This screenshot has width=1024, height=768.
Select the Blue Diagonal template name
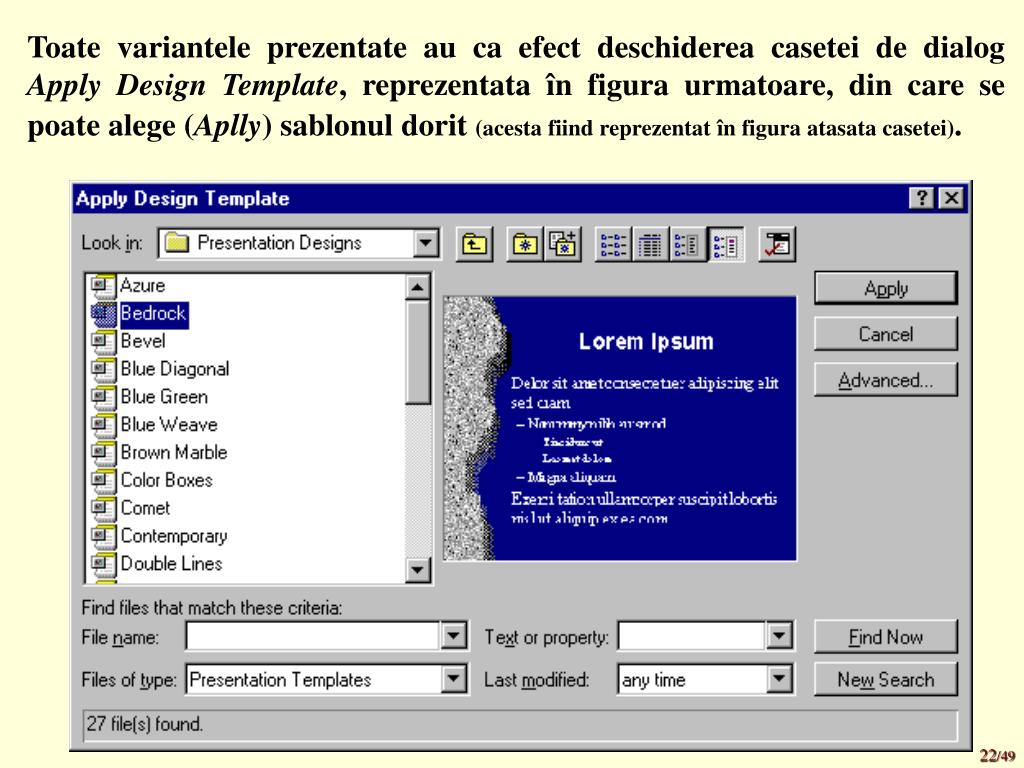(x=175, y=370)
